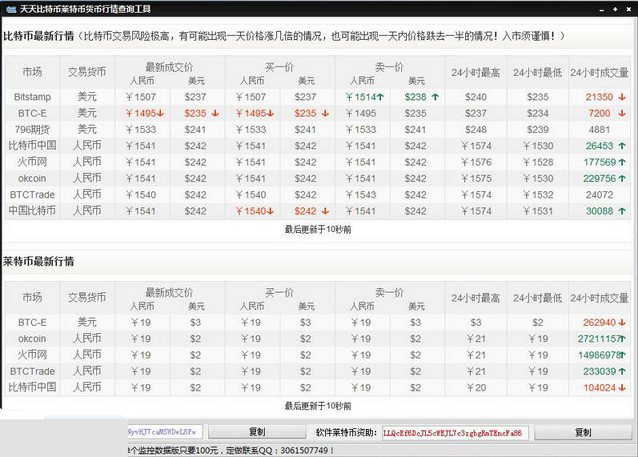Click green up arrow next to okcoin 229756 volume
638x457 pixels.
tap(622, 178)
